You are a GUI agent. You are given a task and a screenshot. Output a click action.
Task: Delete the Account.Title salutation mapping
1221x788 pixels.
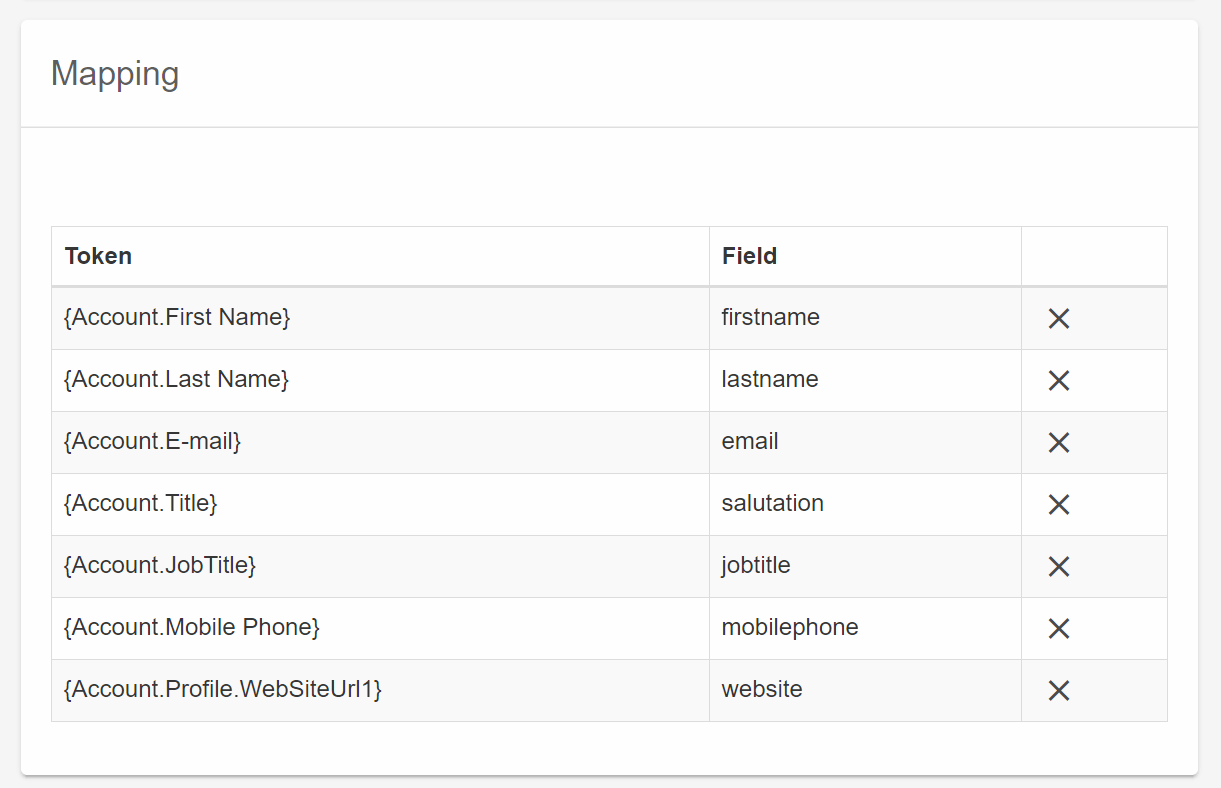[x=1058, y=505]
